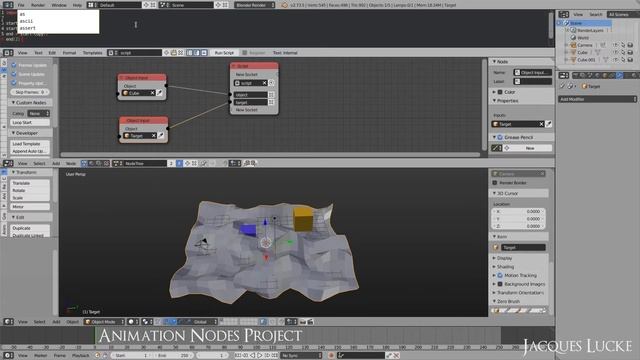The height and width of the screenshot is (360, 640).
Task: Toggle Scene Update checkbox in node sidebar
Action: click(x=13, y=74)
